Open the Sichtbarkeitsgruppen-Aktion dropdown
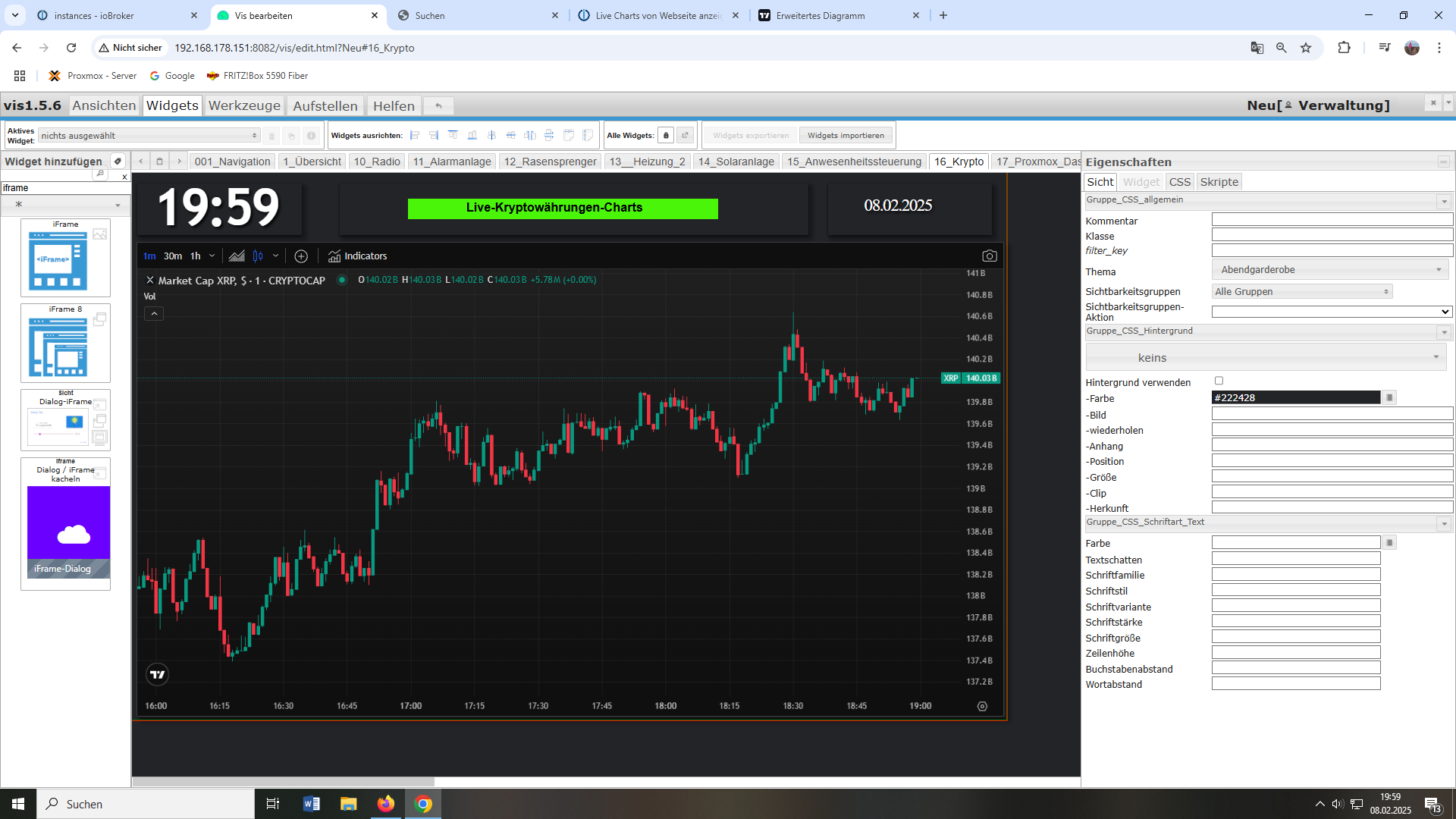The image size is (1456, 819). (1332, 312)
